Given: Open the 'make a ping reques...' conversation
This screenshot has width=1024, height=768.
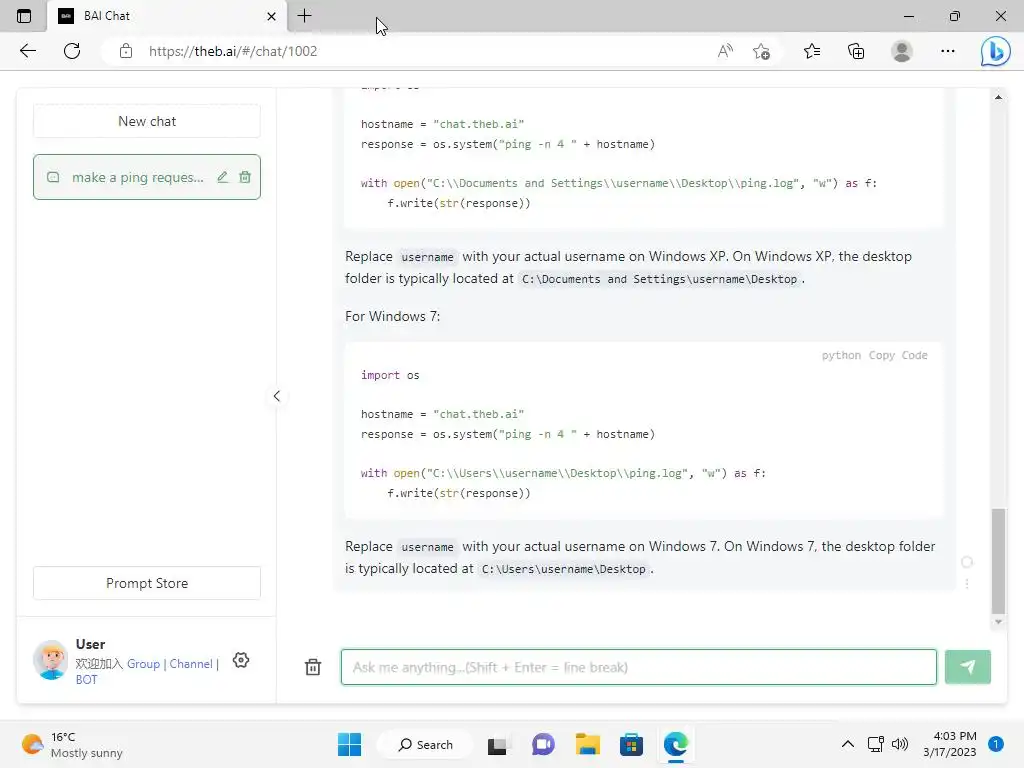Looking at the screenshot, I should 147,177.
